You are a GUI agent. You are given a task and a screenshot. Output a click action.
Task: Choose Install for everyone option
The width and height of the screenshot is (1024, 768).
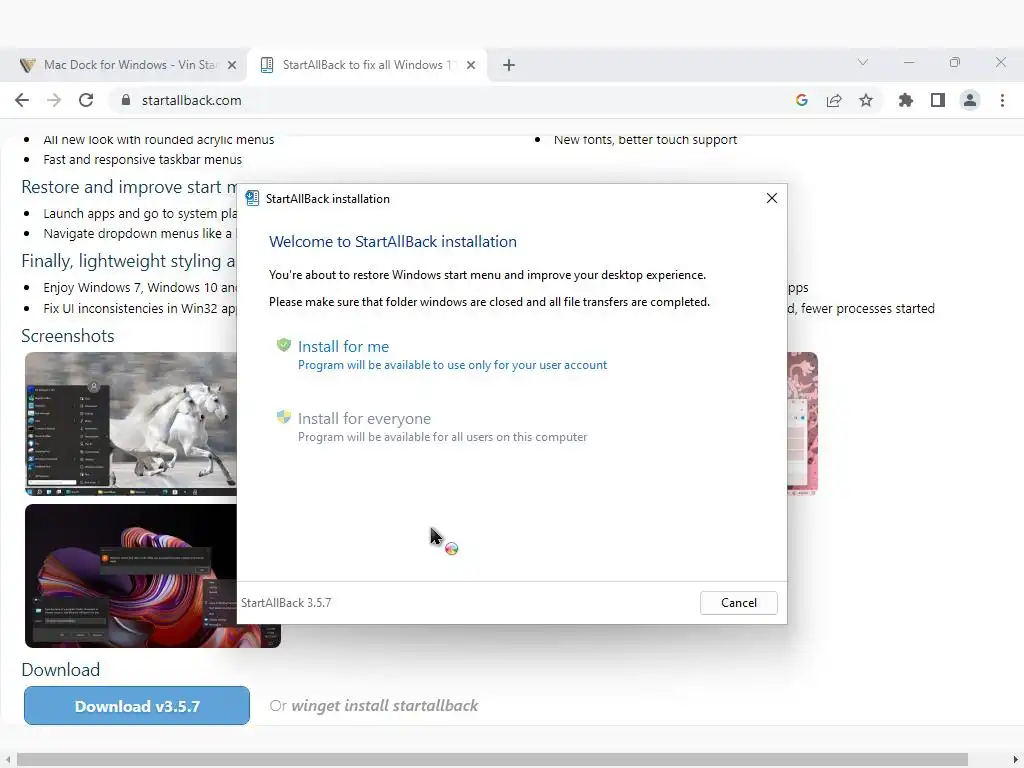click(x=432, y=426)
